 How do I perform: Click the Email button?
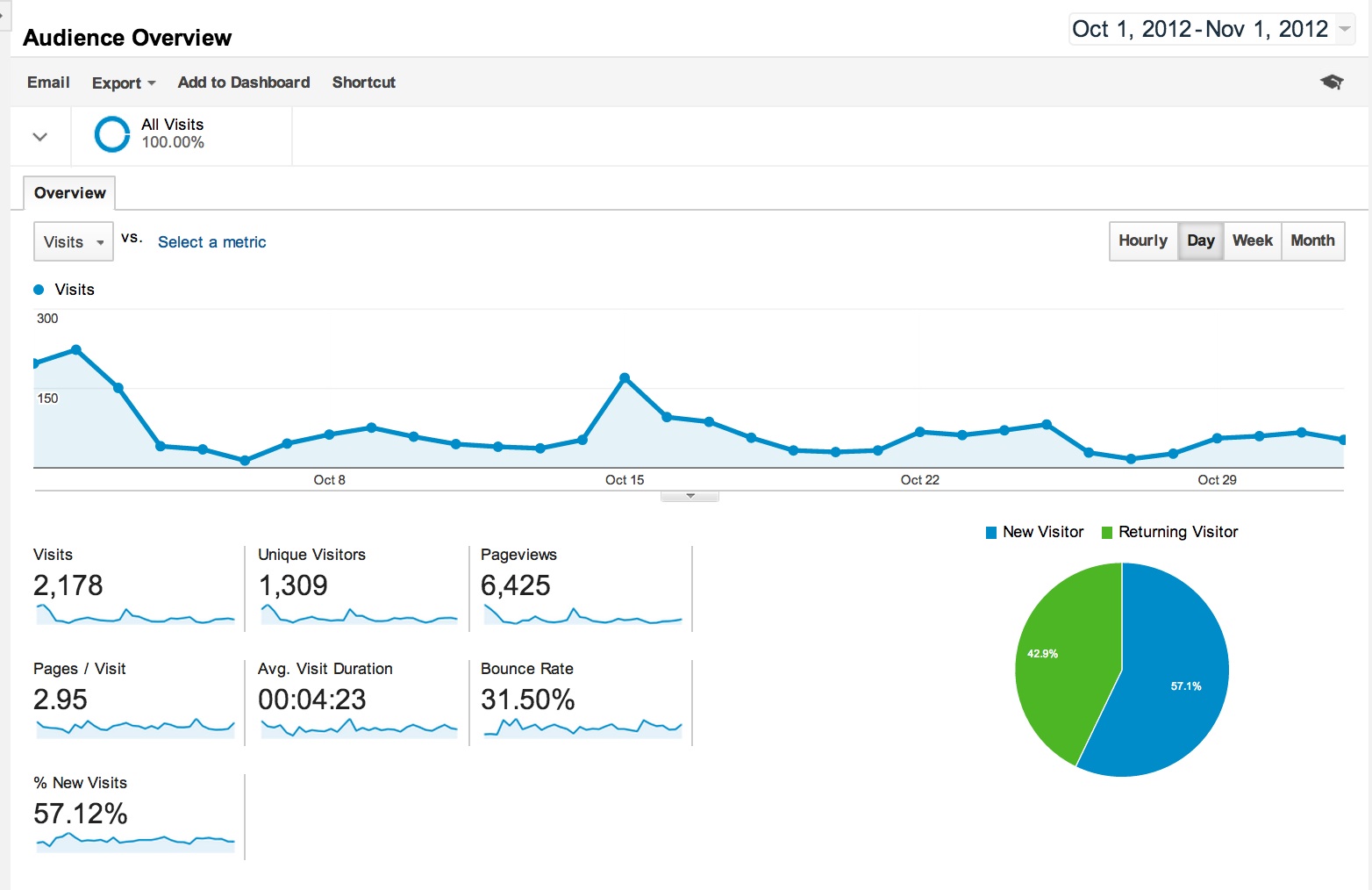tap(48, 83)
